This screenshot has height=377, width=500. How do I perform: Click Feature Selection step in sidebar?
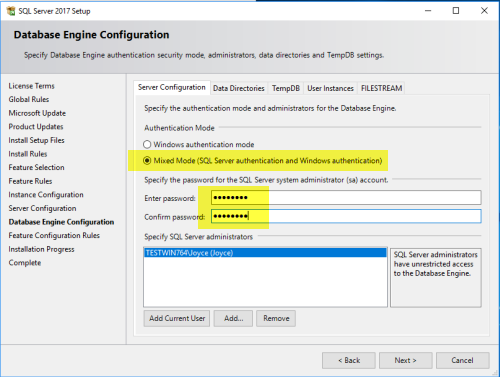coord(36,167)
